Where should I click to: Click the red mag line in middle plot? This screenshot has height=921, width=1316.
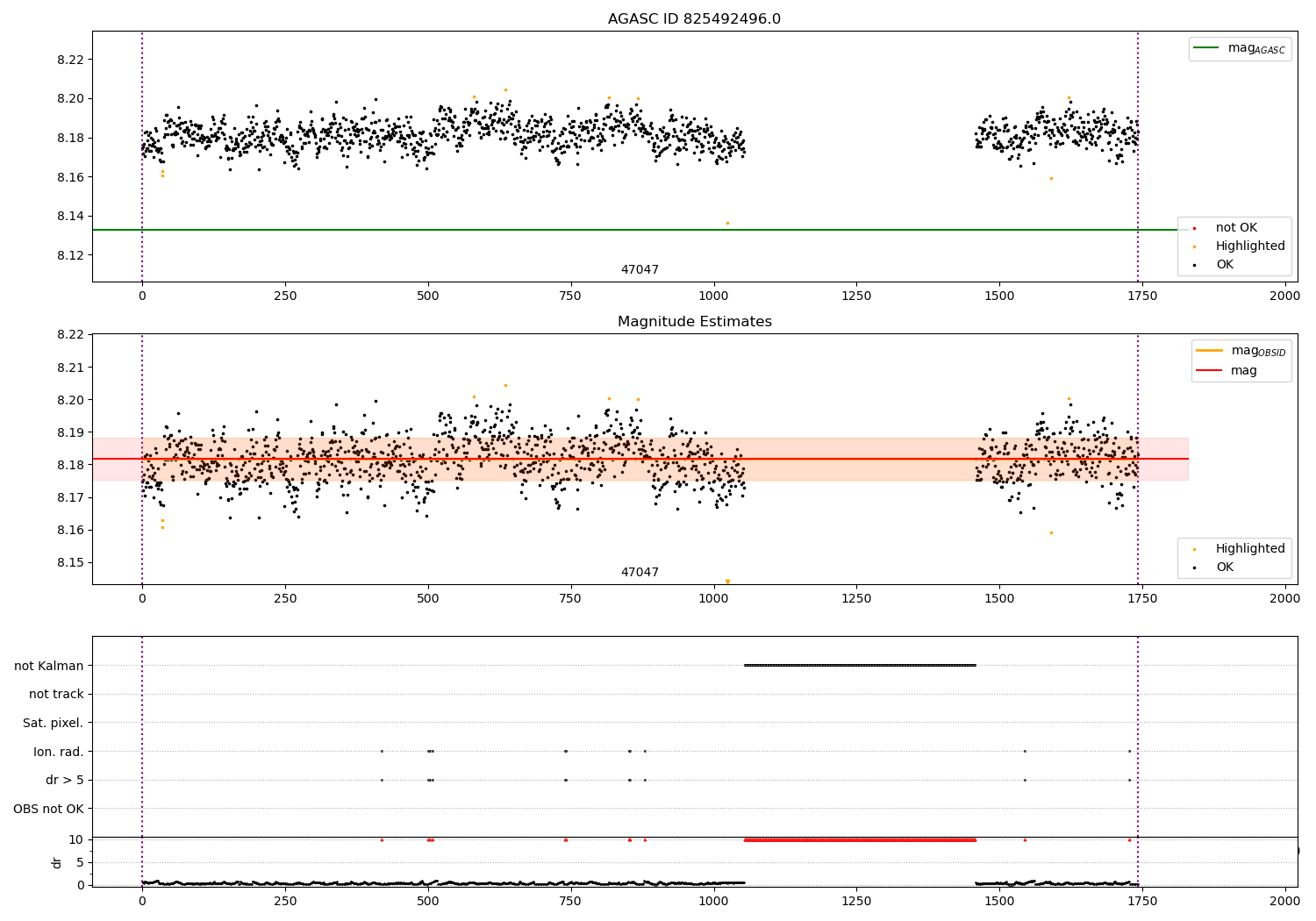640,459
